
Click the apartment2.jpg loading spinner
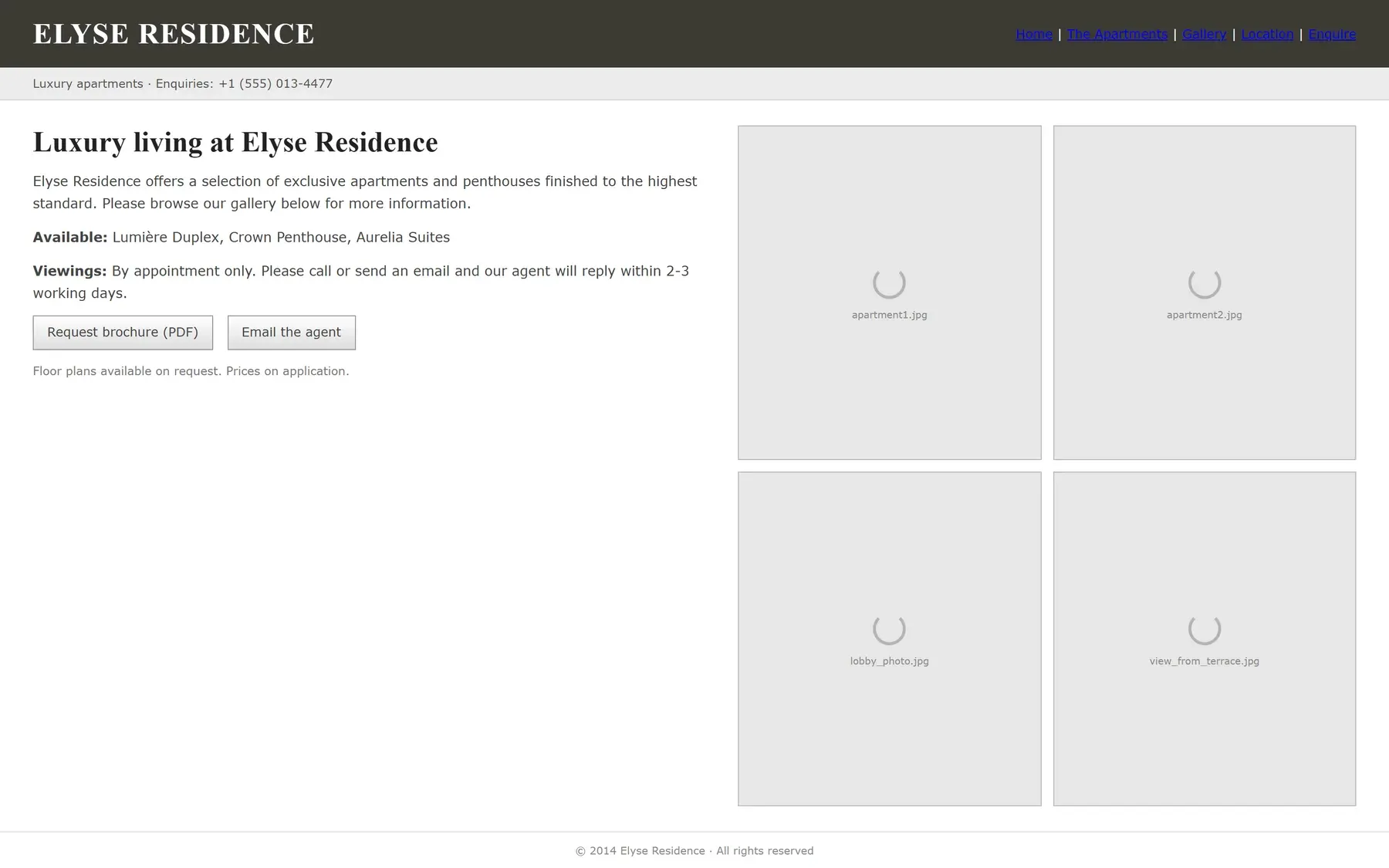(x=1204, y=282)
